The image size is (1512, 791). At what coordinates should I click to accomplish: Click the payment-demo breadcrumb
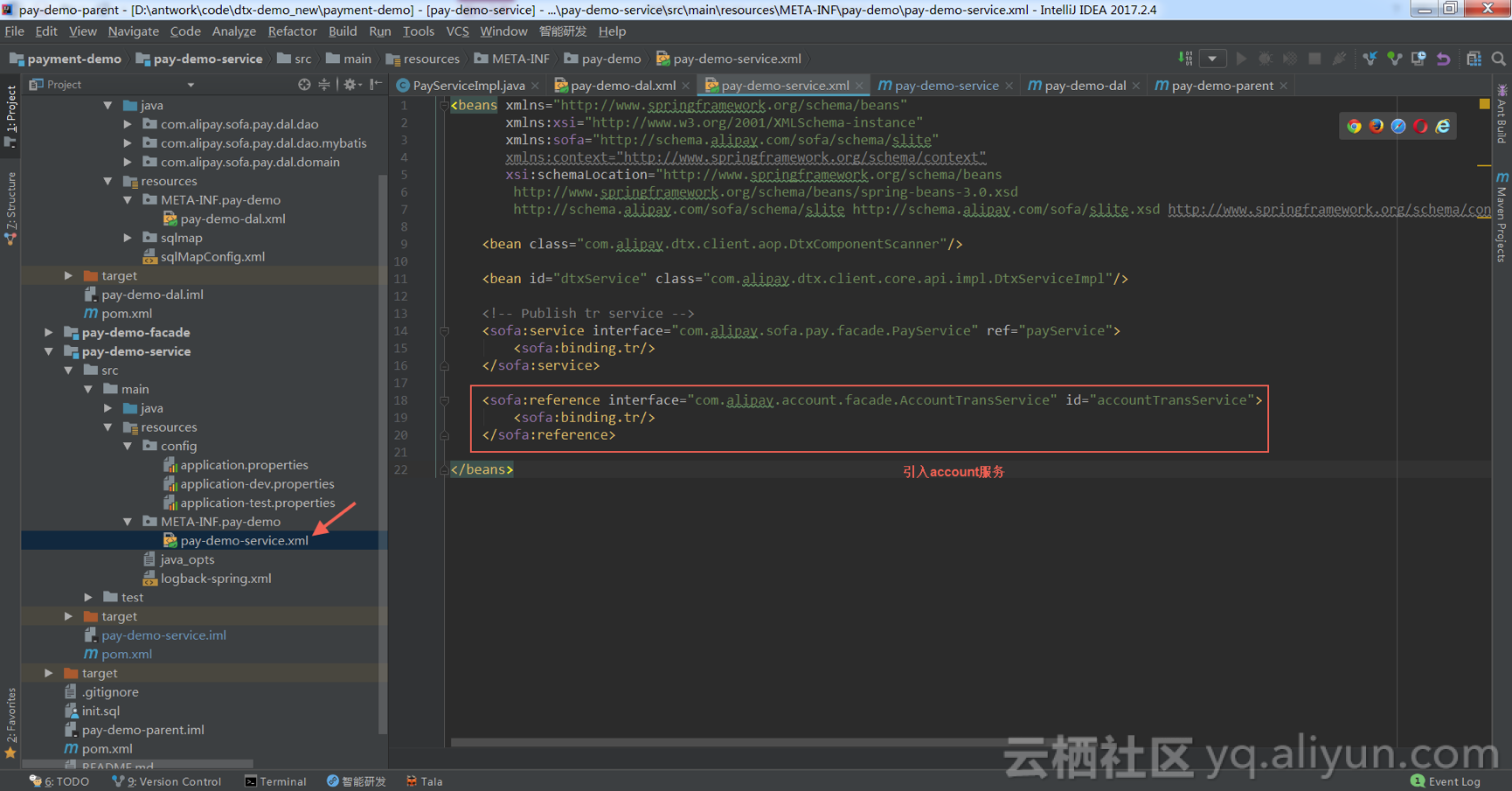(66, 59)
